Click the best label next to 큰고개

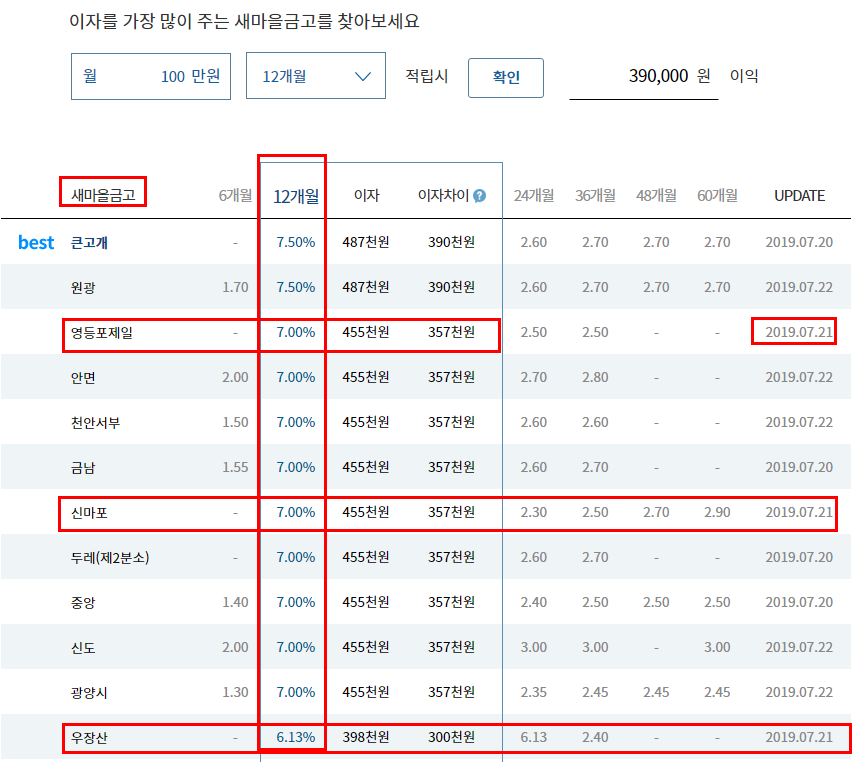point(36,242)
